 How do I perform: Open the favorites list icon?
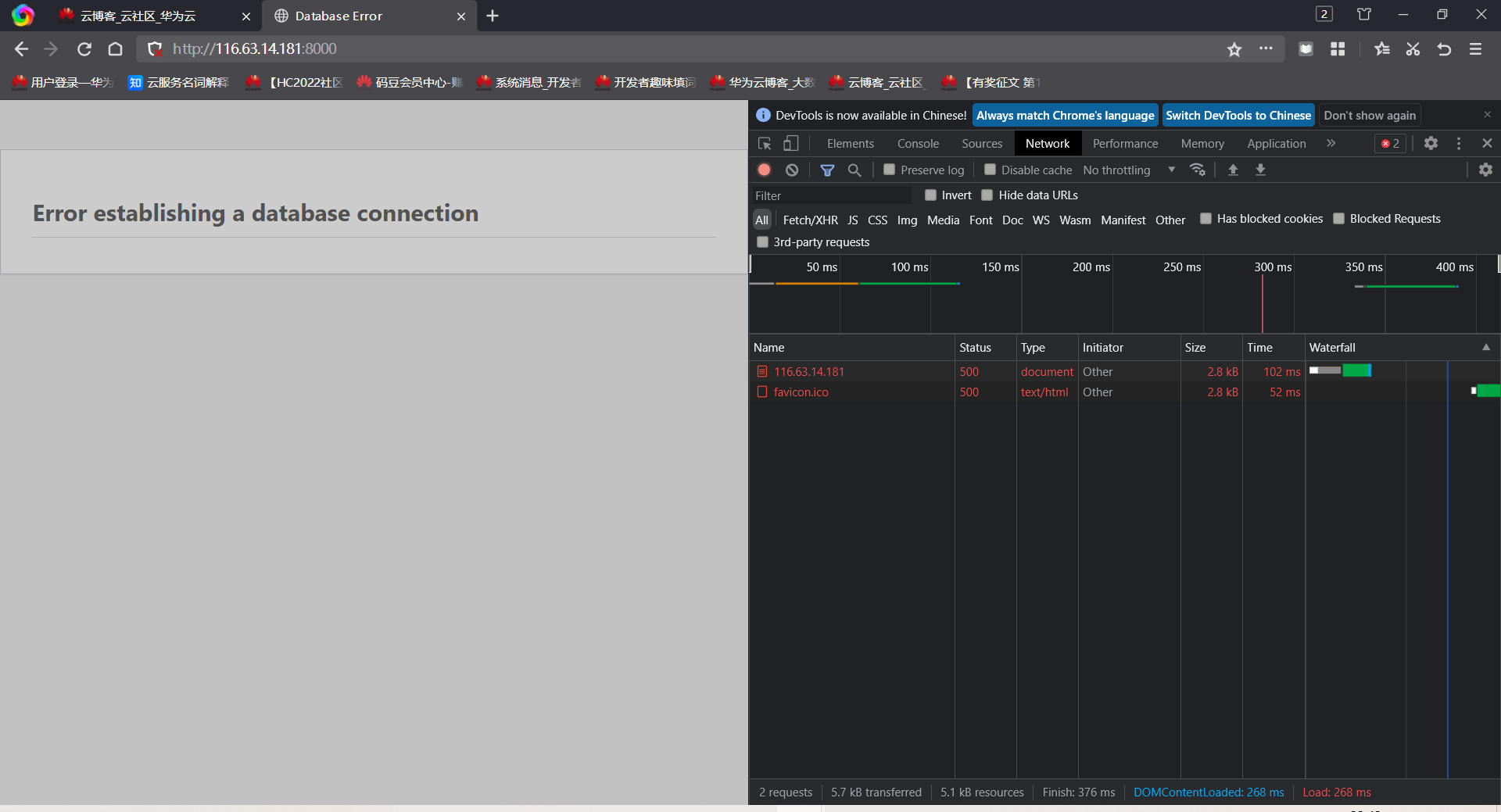click(1382, 49)
